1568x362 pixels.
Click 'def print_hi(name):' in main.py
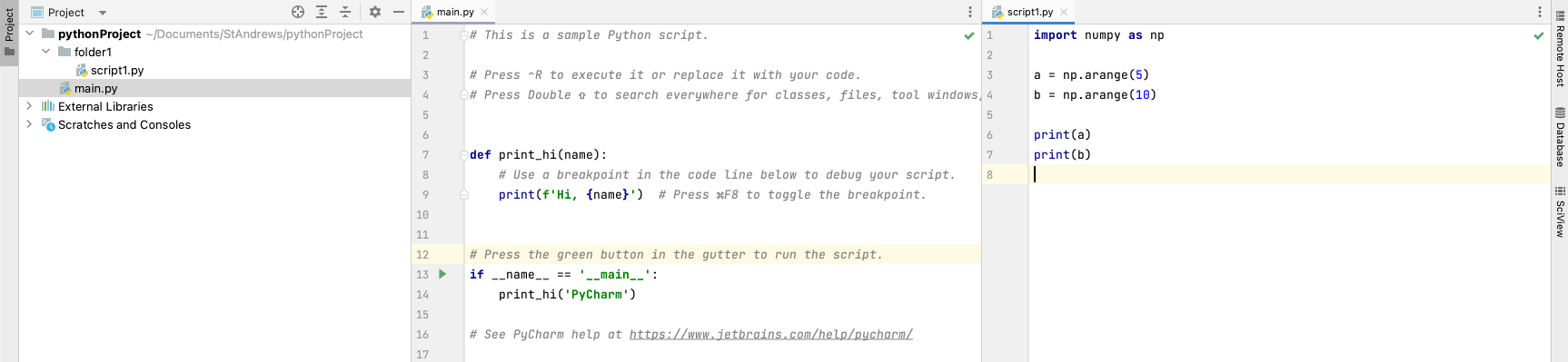(x=539, y=155)
